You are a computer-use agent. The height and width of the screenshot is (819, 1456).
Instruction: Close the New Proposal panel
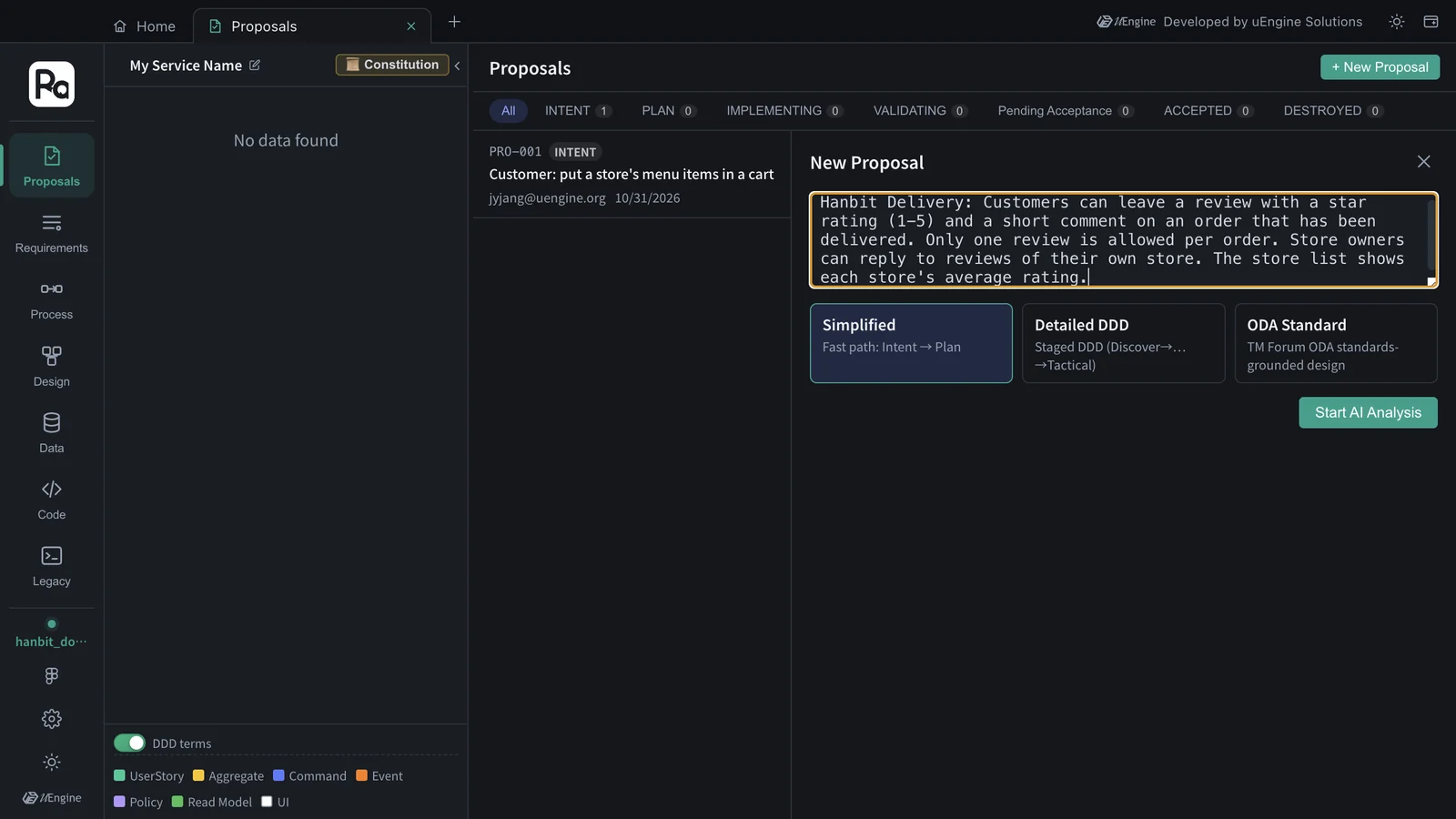tap(1424, 162)
